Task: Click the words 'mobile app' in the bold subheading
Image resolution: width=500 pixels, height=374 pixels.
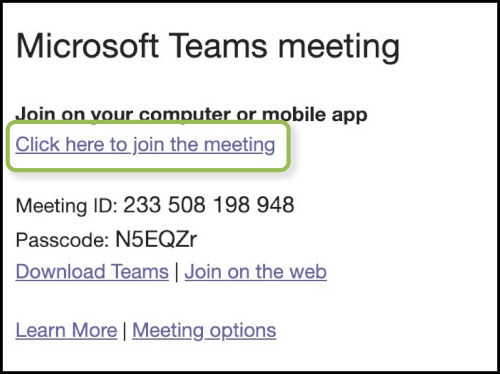Action: tap(315, 115)
